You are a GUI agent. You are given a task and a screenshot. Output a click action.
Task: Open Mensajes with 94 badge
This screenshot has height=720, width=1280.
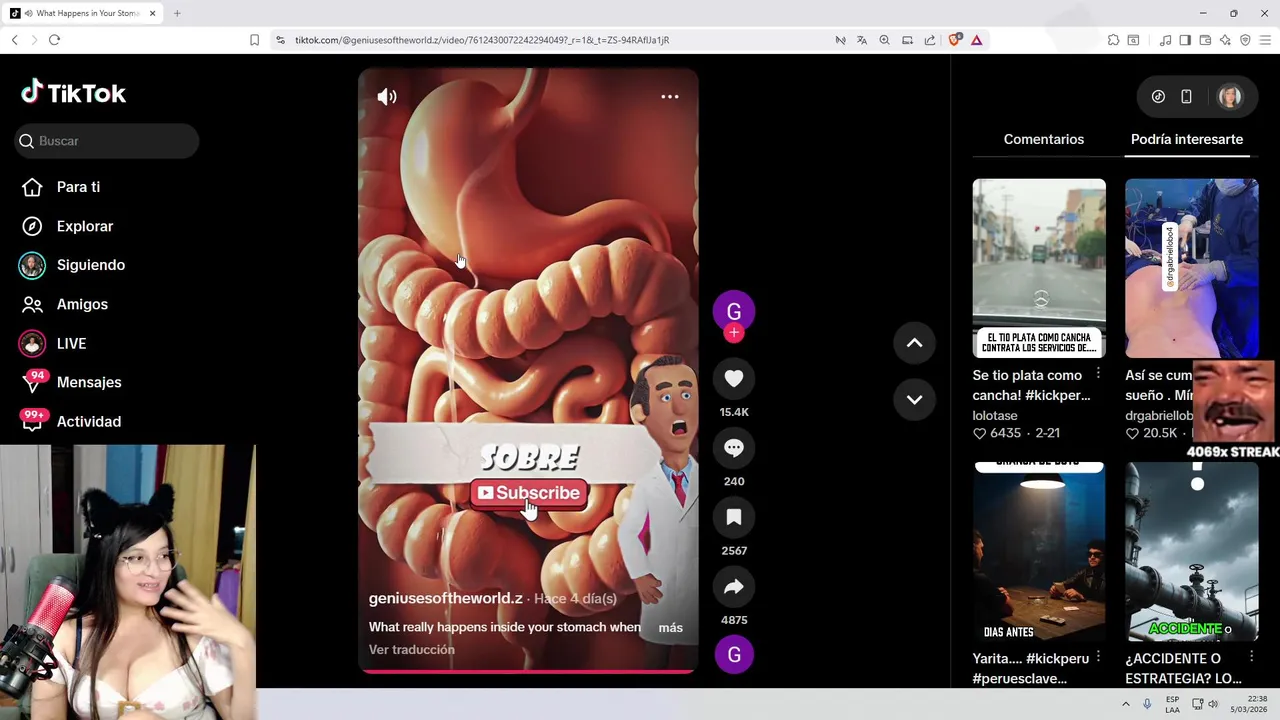[70, 382]
